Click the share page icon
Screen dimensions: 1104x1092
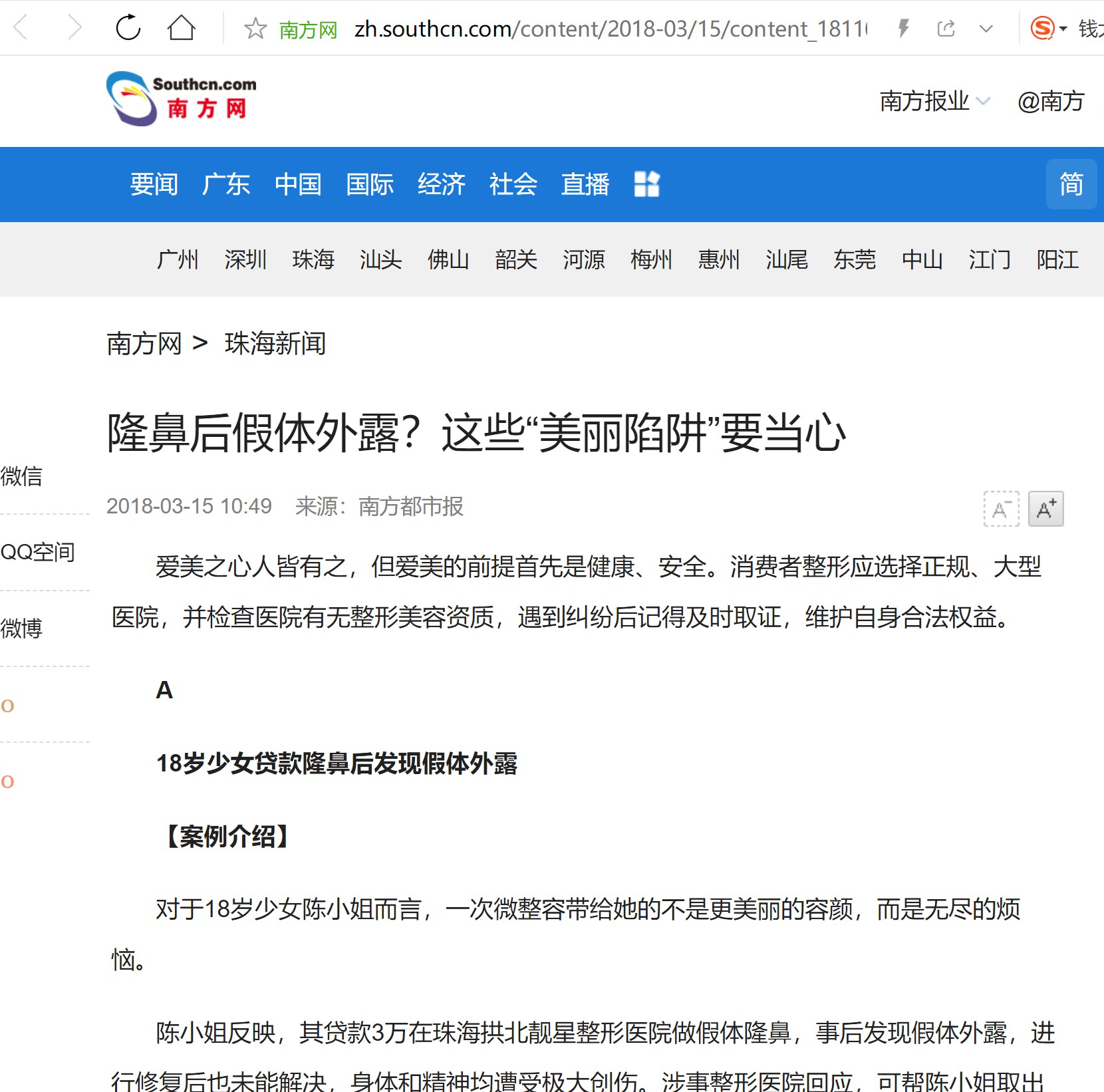[x=946, y=28]
